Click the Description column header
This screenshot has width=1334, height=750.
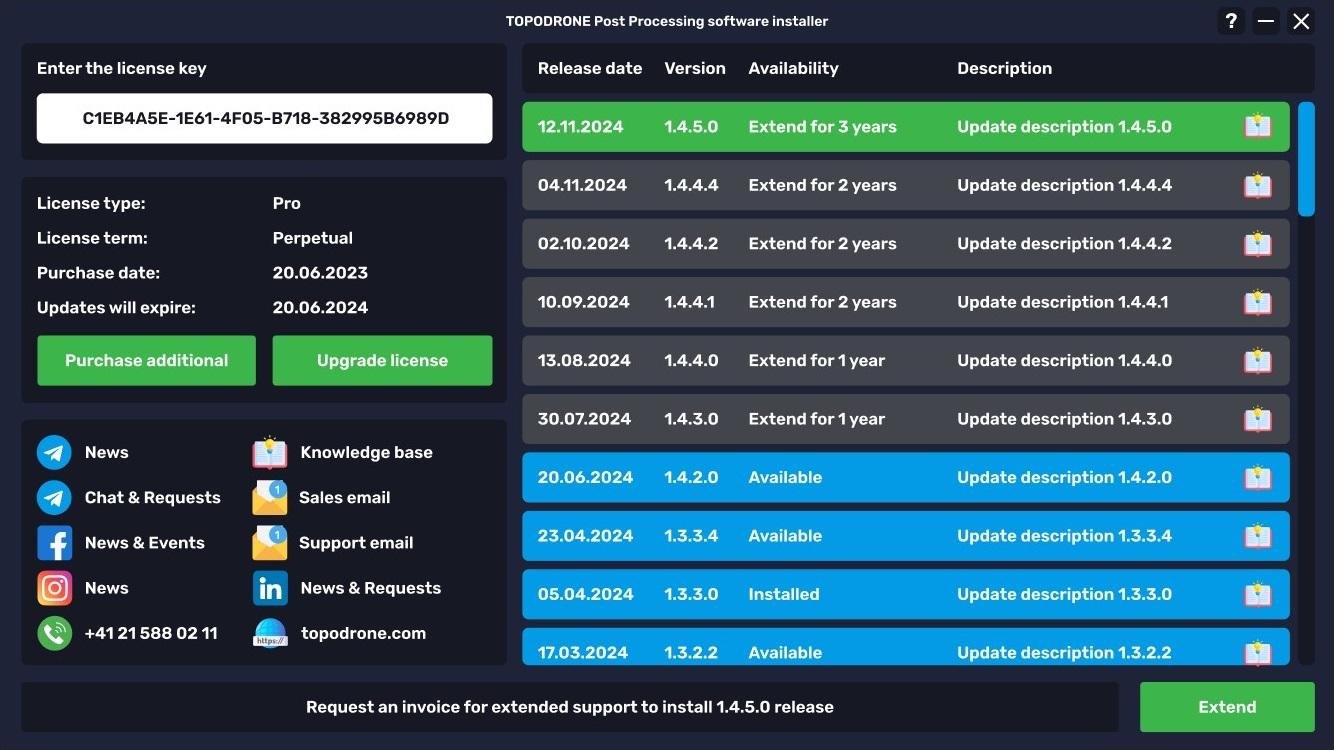(1004, 68)
